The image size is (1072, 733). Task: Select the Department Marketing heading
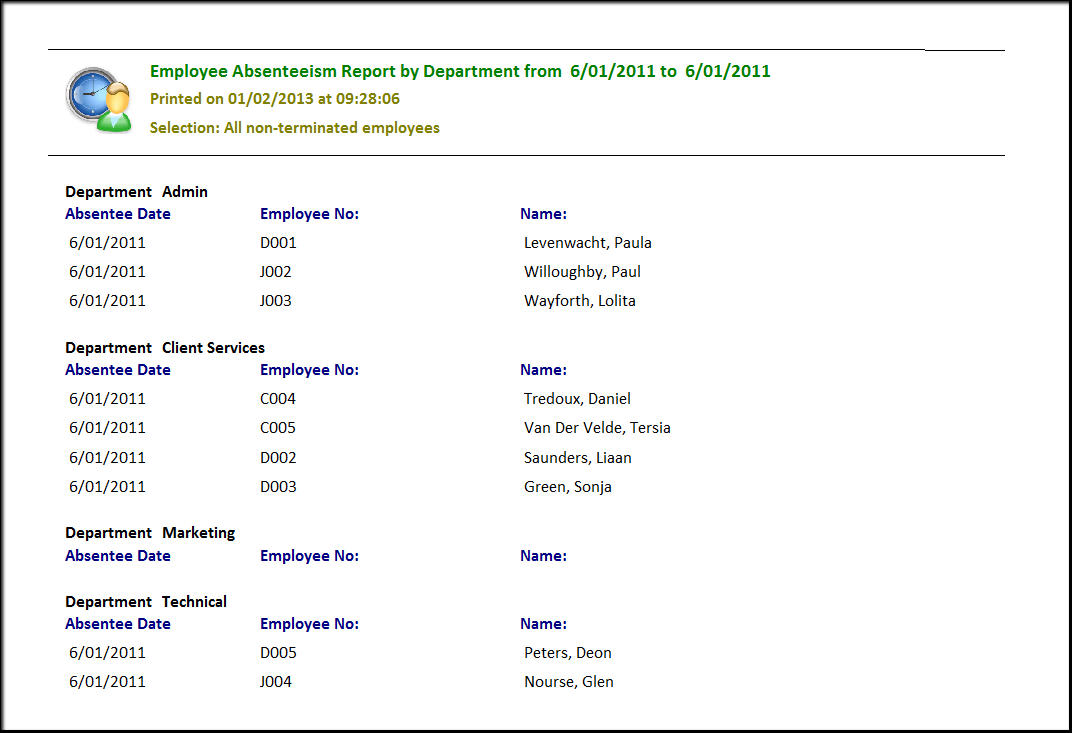tap(150, 533)
